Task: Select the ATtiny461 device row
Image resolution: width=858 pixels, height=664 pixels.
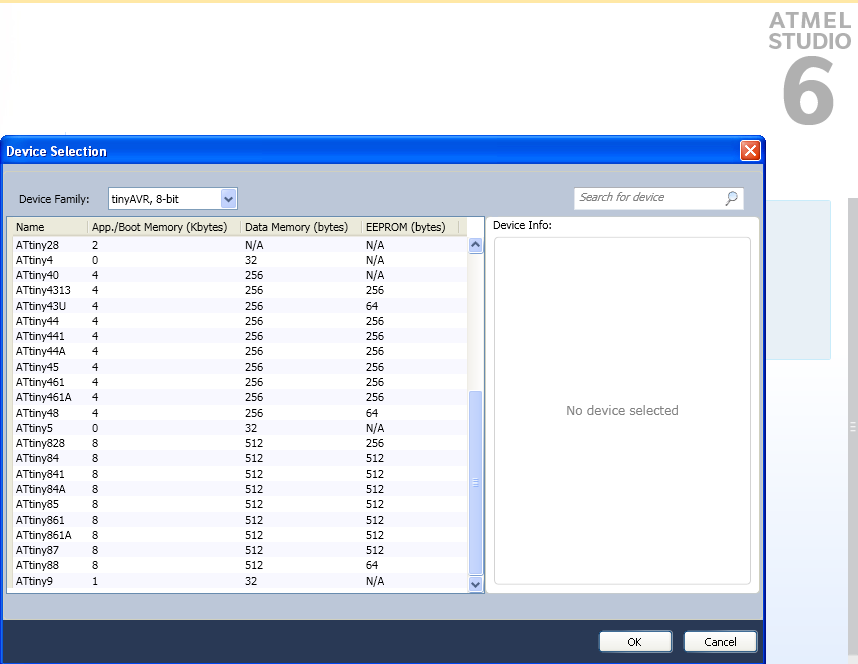Action: pyautogui.click(x=240, y=382)
